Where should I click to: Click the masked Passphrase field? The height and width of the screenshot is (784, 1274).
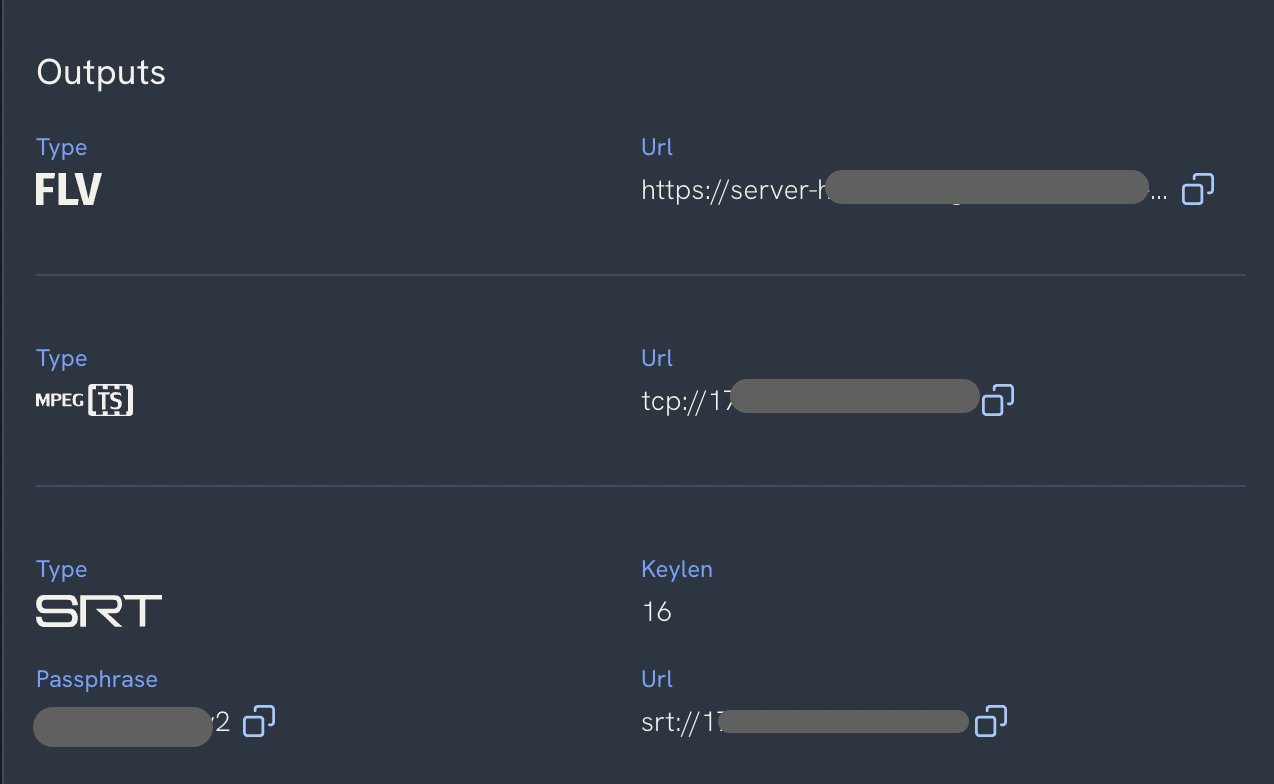click(120, 726)
